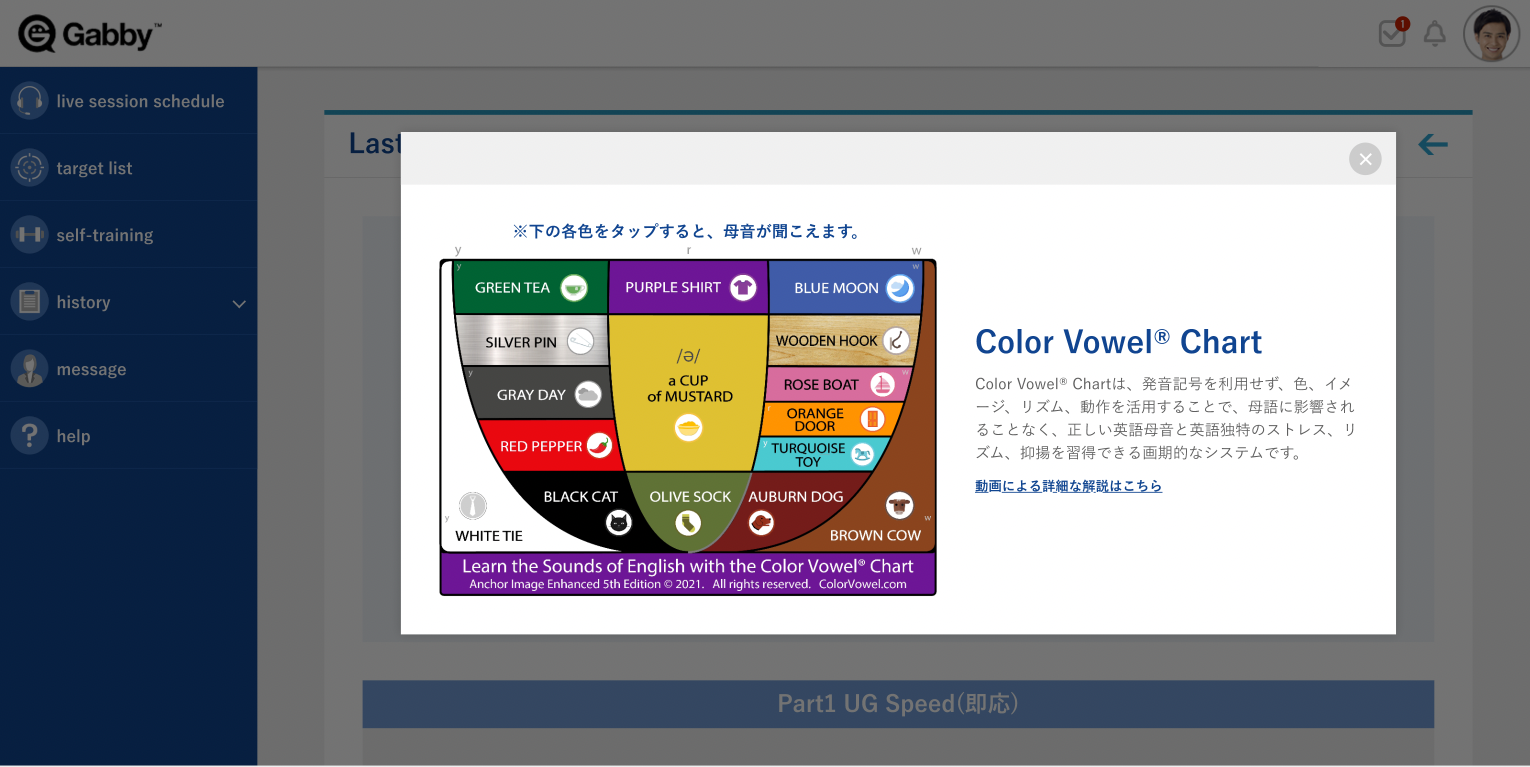1530x767 pixels.
Task: Go to target list menu item
Action: click(129, 168)
